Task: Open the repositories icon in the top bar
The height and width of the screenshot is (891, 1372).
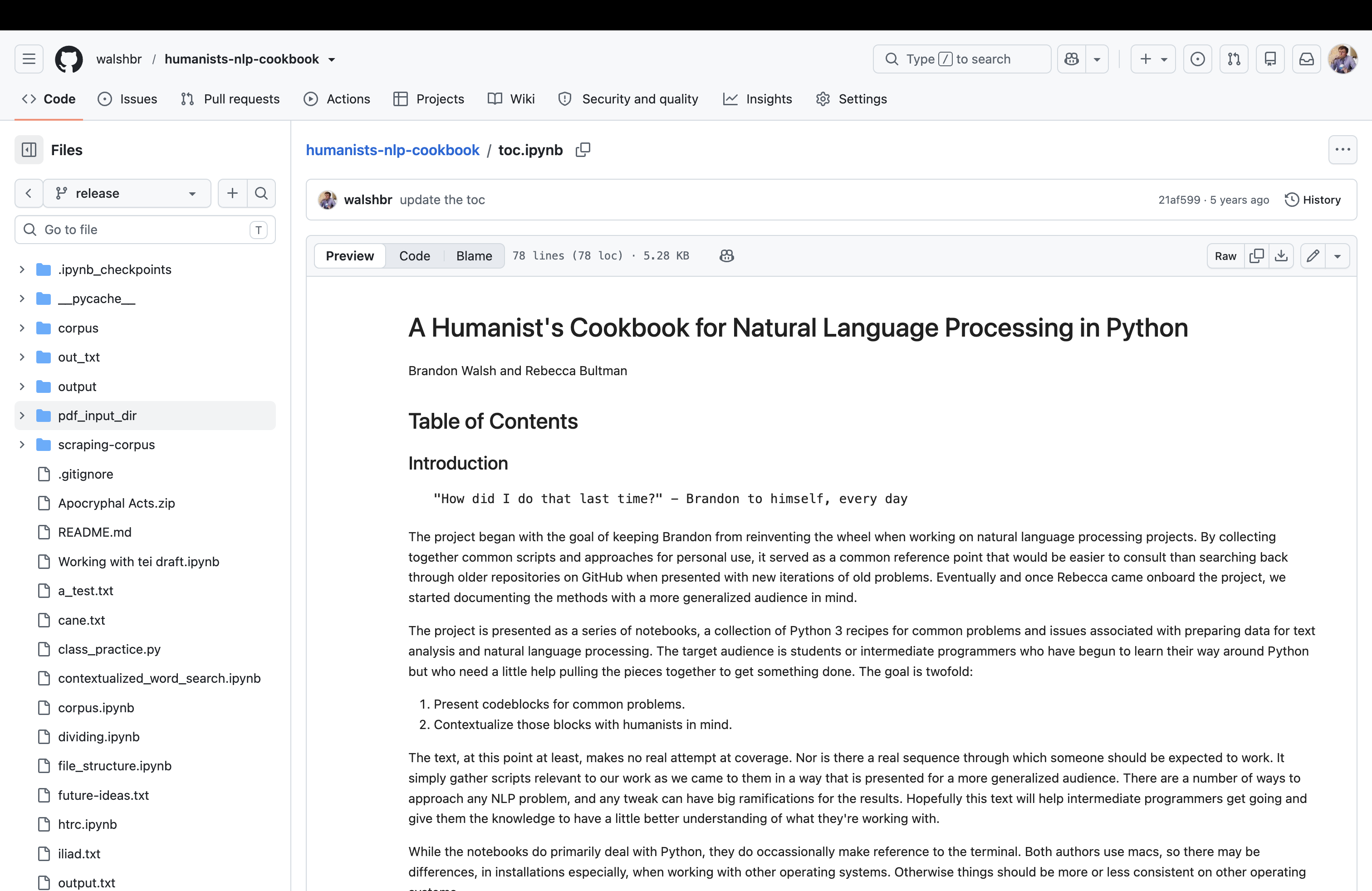Action: tap(1270, 59)
